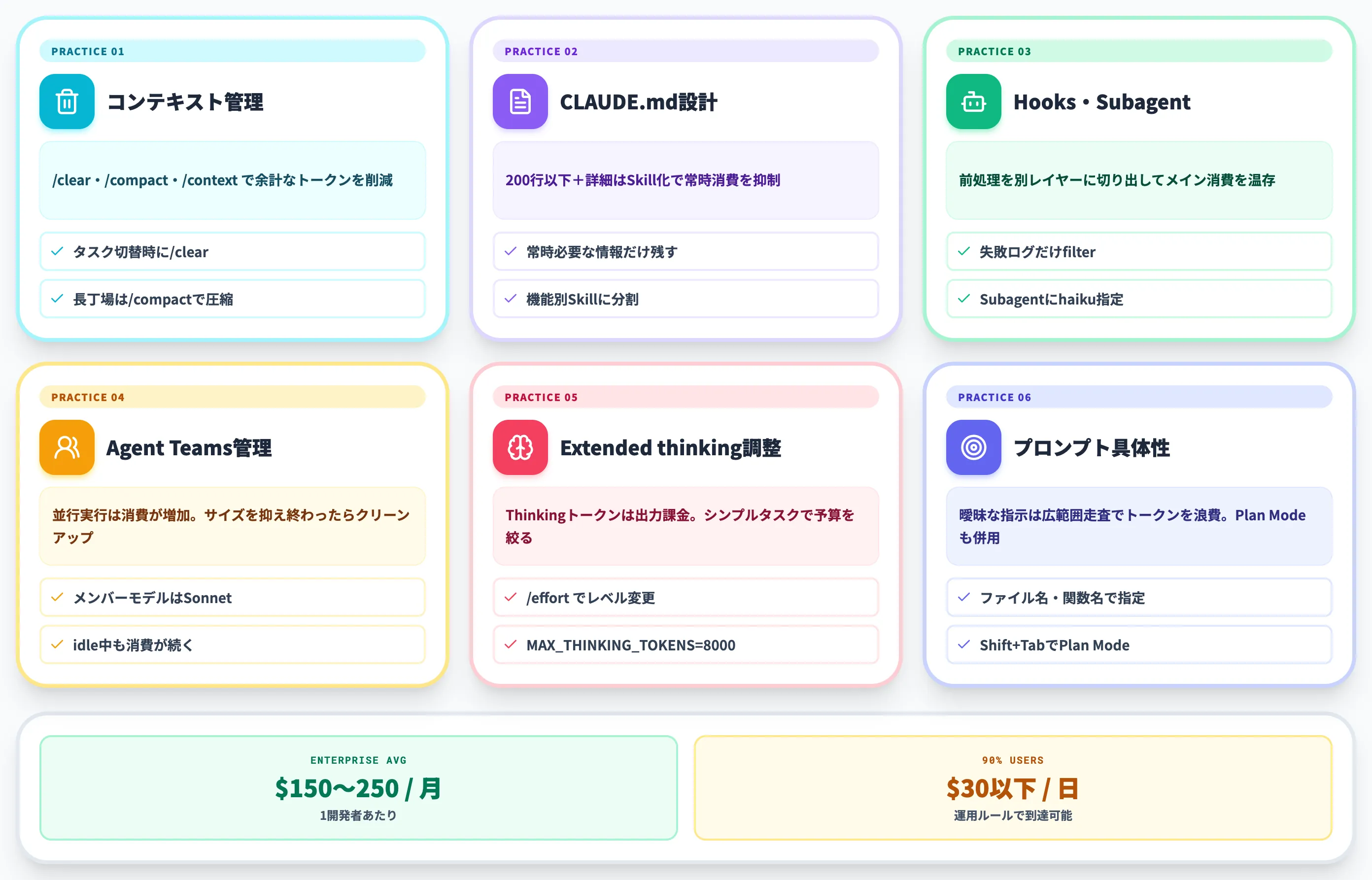The width and height of the screenshot is (1372, 880).
Task: Click the 失敗ログだけfilter text
Action: tap(1037, 251)
